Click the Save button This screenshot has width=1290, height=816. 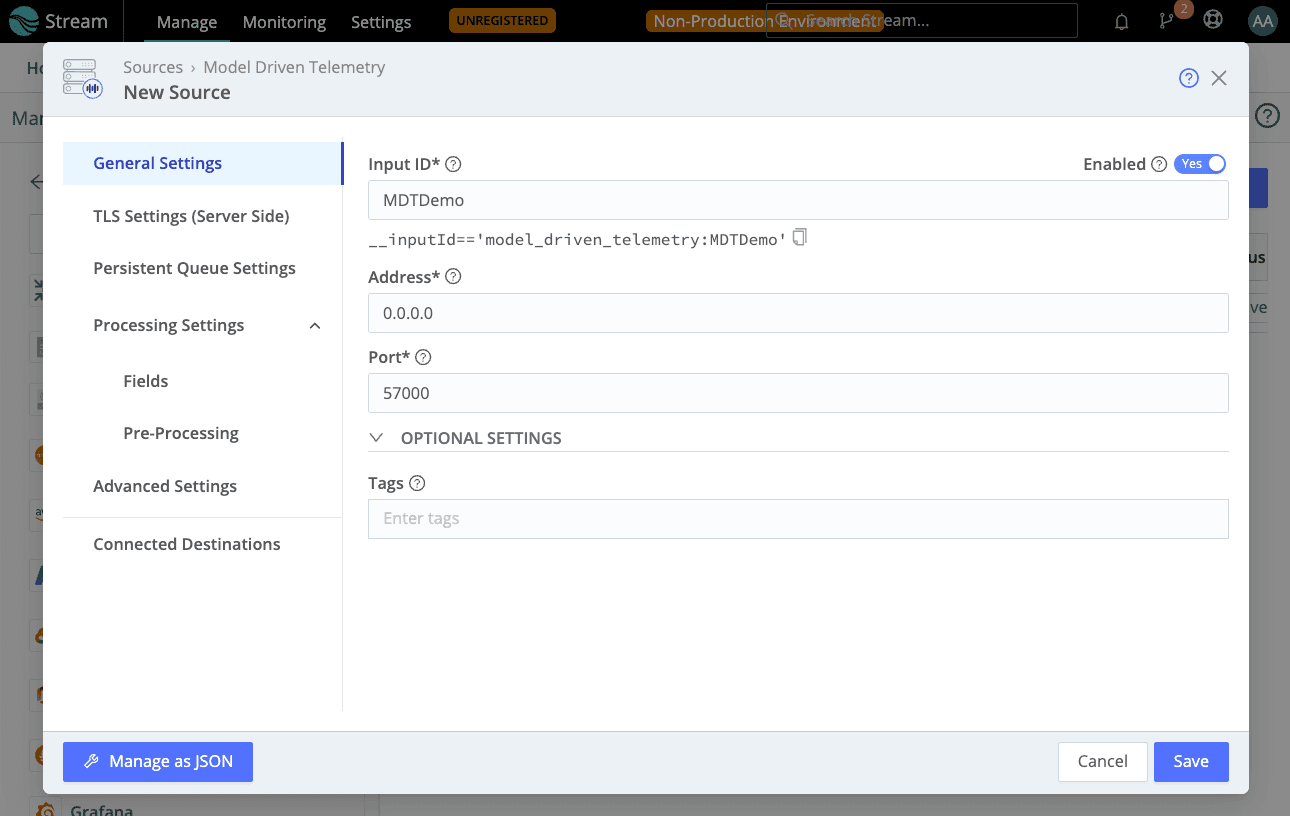(1190, 761)
